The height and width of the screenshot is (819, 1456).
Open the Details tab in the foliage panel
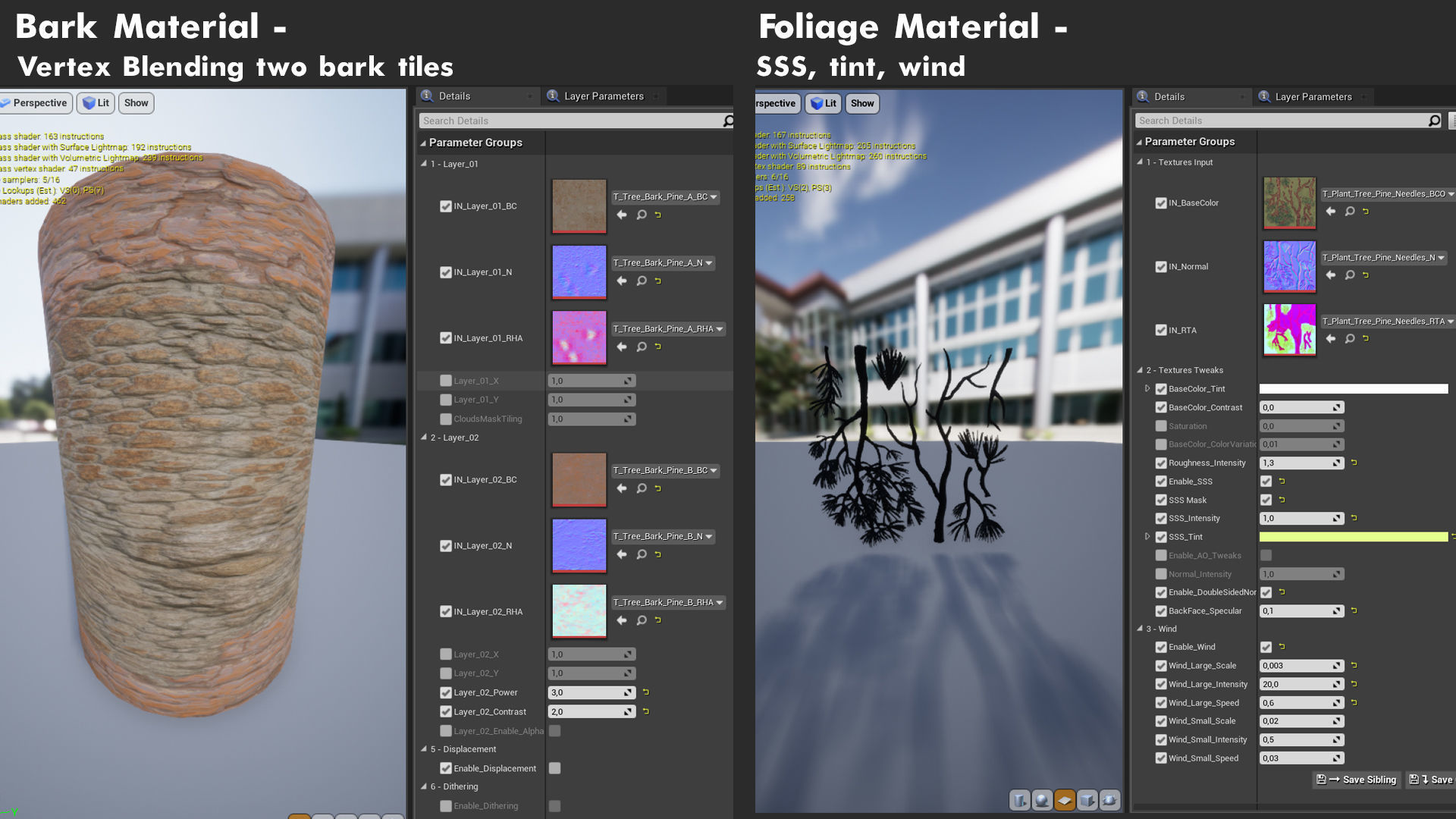click(1169, 97)
